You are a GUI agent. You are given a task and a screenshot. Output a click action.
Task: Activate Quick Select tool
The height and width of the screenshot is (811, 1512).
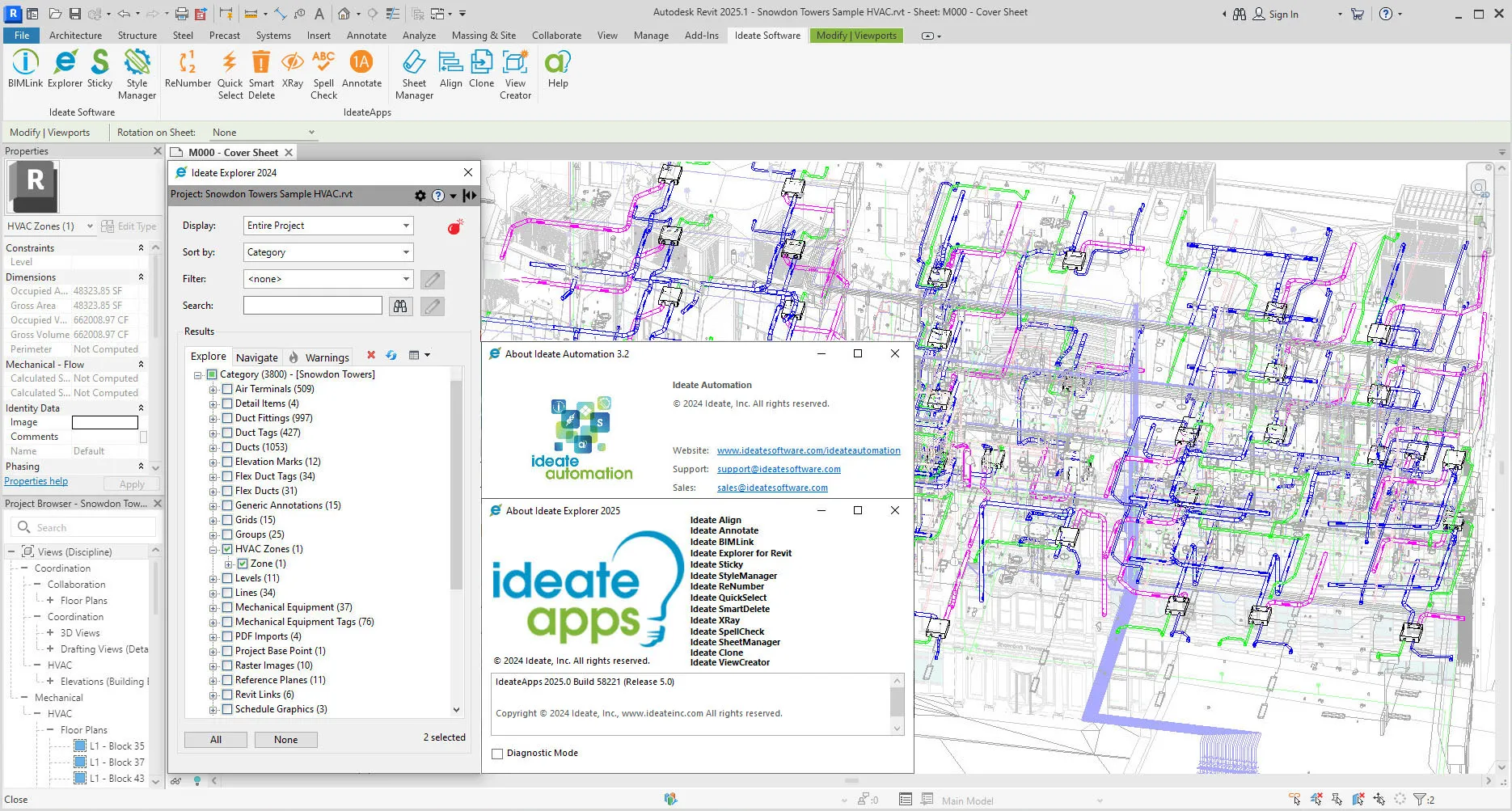230,74
